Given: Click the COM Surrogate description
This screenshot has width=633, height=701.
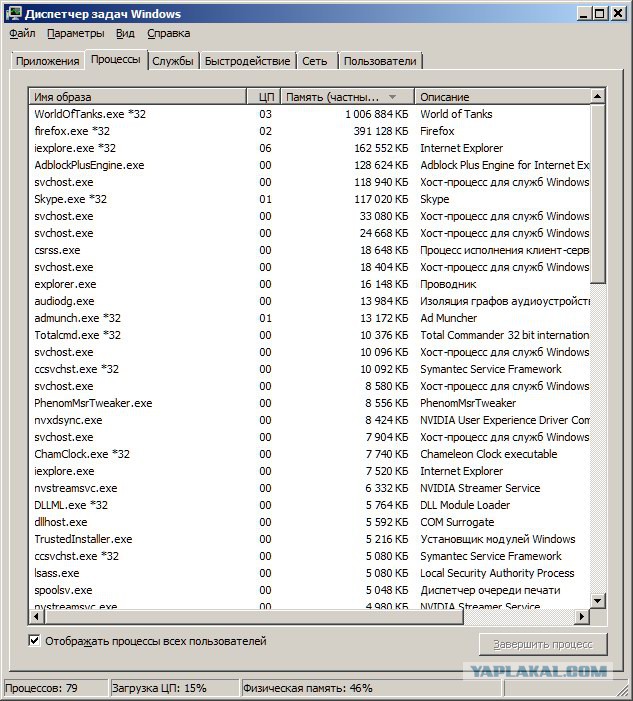Looking at the screenshot, I should tap(457, 522).
